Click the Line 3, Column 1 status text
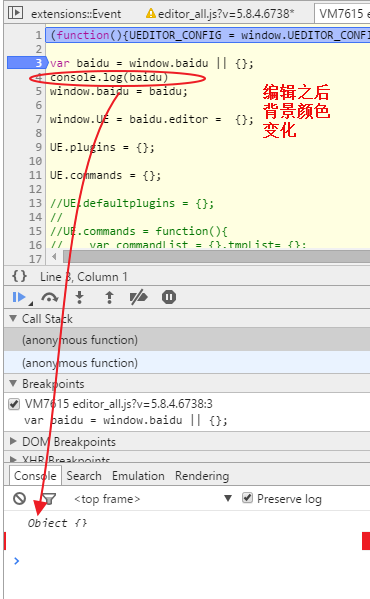 click(x=84, y=277)
